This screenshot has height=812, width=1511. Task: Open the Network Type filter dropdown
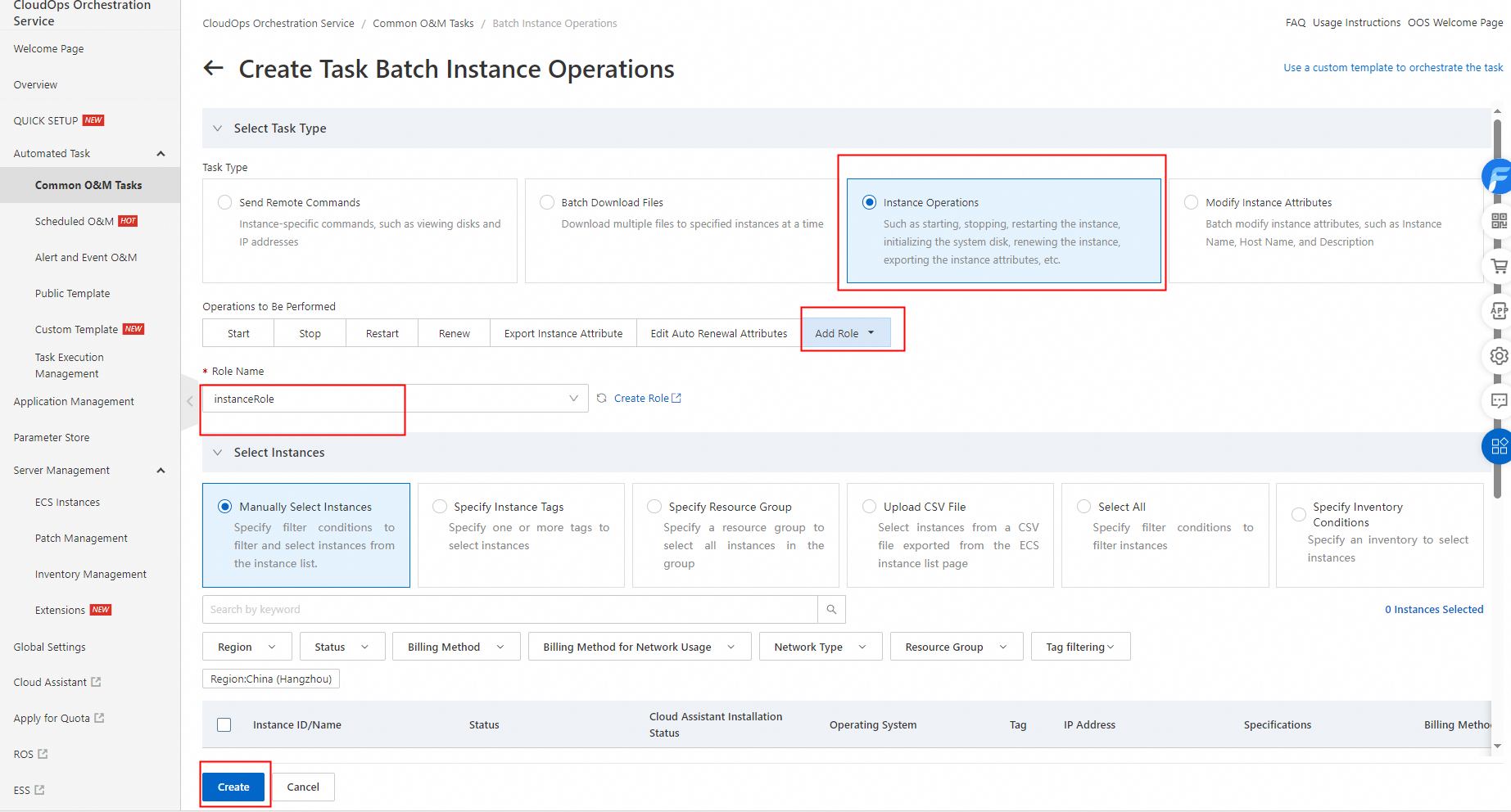[x=821, y=647]
